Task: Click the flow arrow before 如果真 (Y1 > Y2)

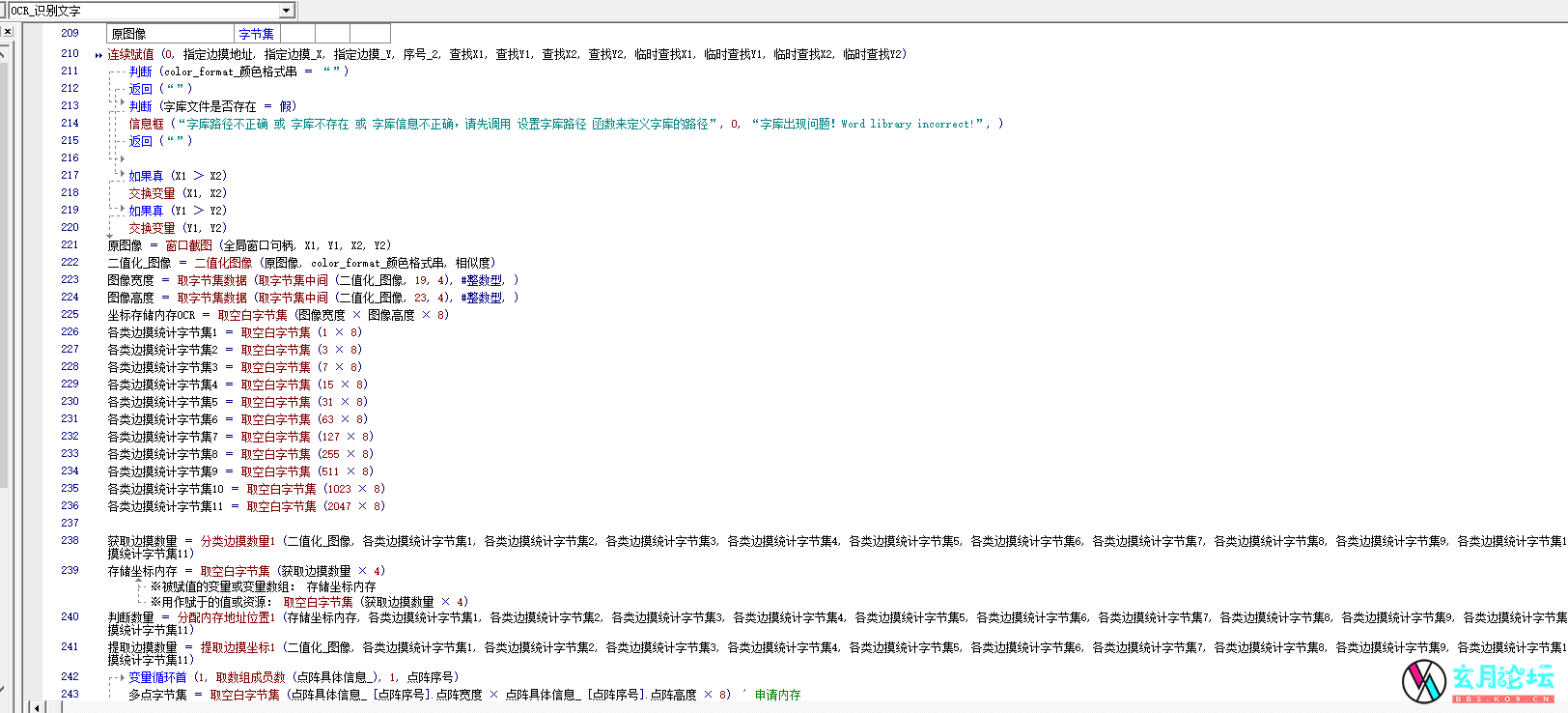Action: pyautogui.click(x=122, y=209)
